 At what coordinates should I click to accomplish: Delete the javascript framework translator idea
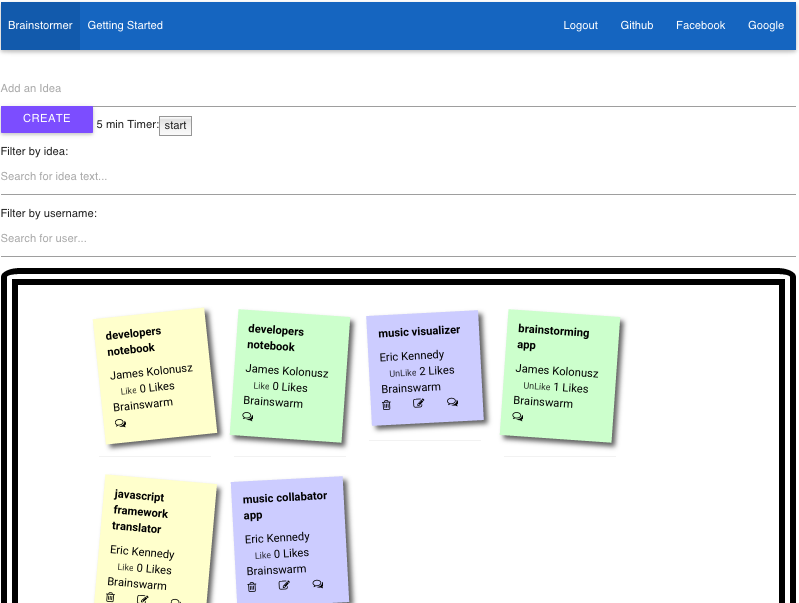click(111, 597)
